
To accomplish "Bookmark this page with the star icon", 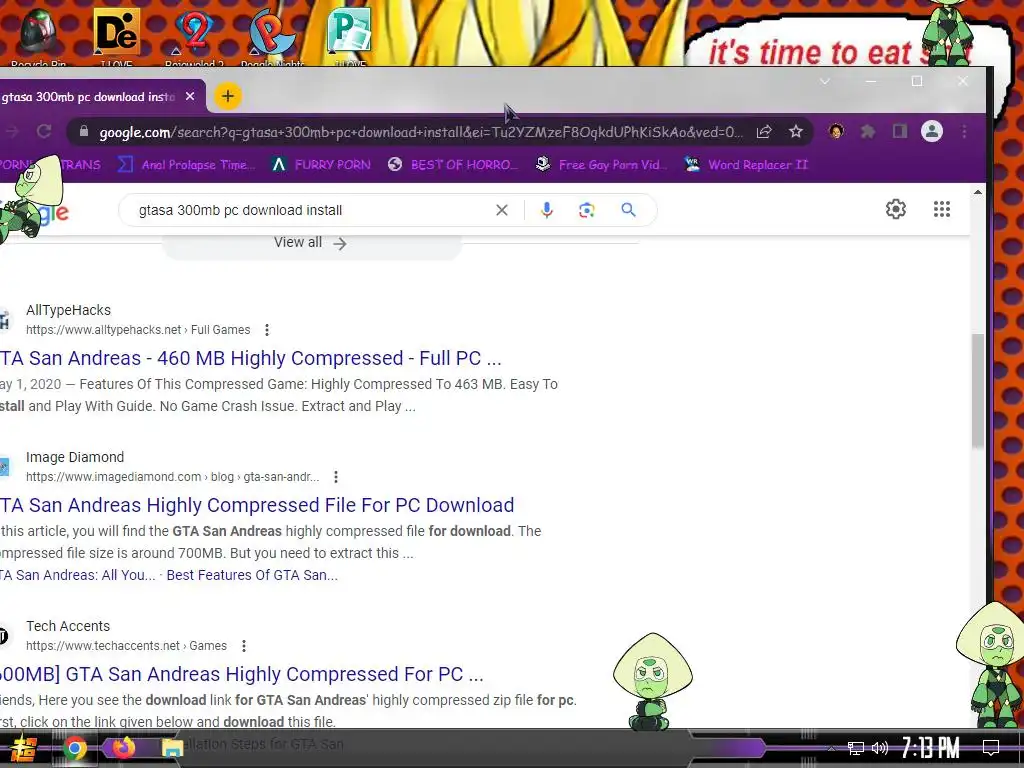I will pyautogui.click(x=795, y=132).
